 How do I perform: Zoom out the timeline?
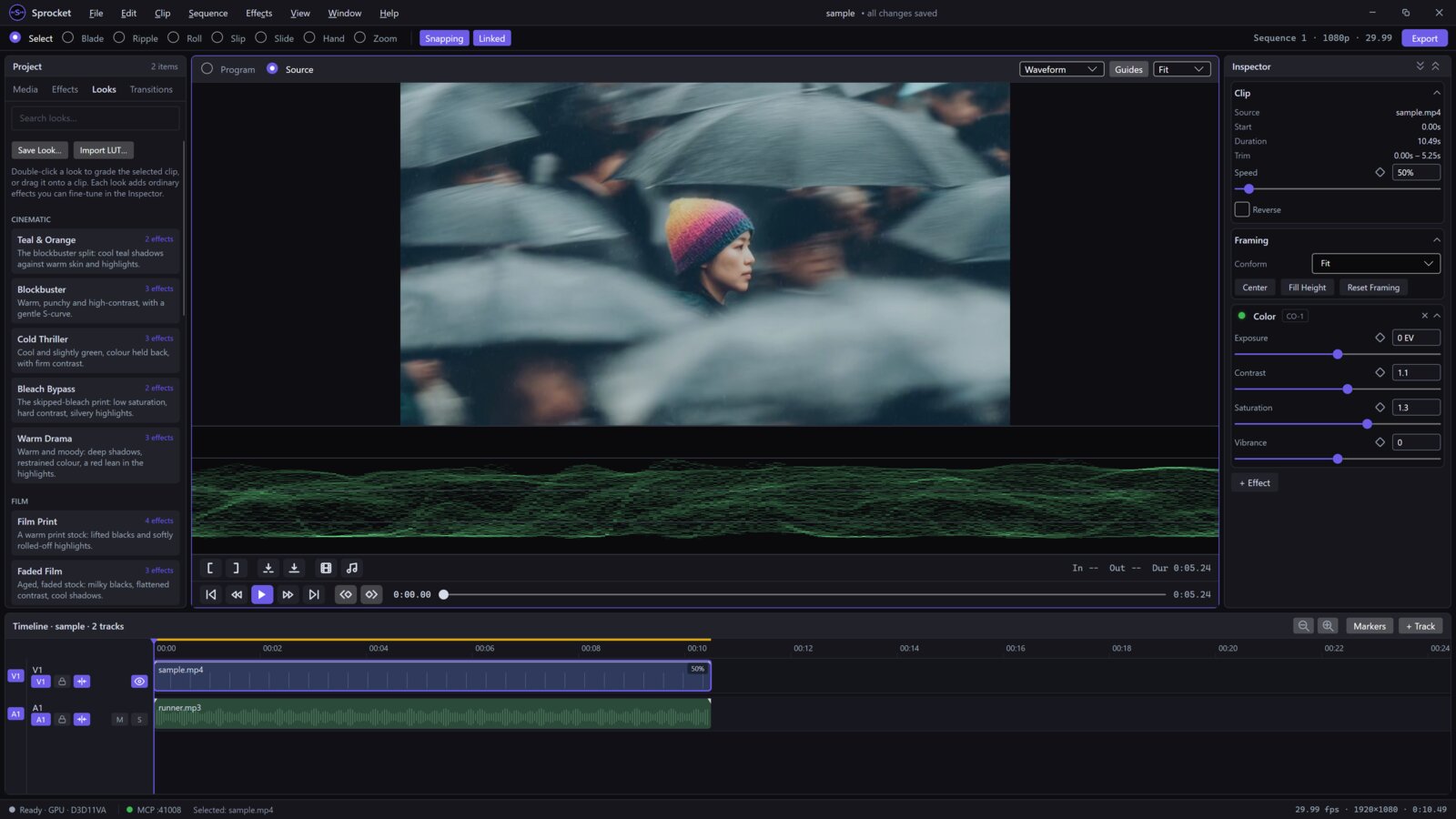tap(1303, 626)
